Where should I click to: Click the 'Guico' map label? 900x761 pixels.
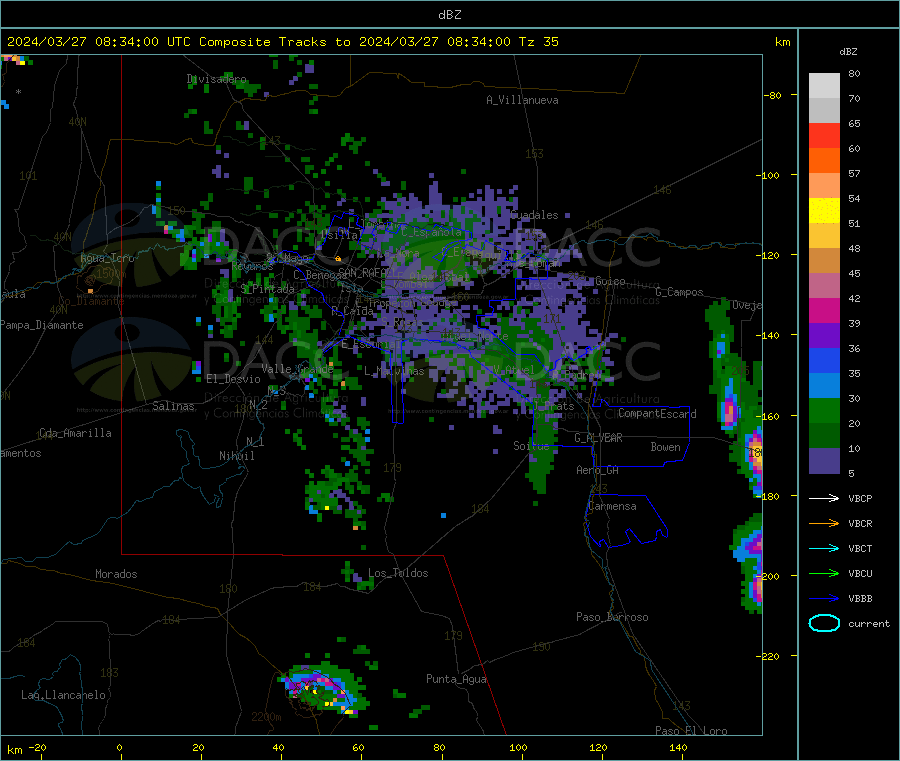click(610, 281)
